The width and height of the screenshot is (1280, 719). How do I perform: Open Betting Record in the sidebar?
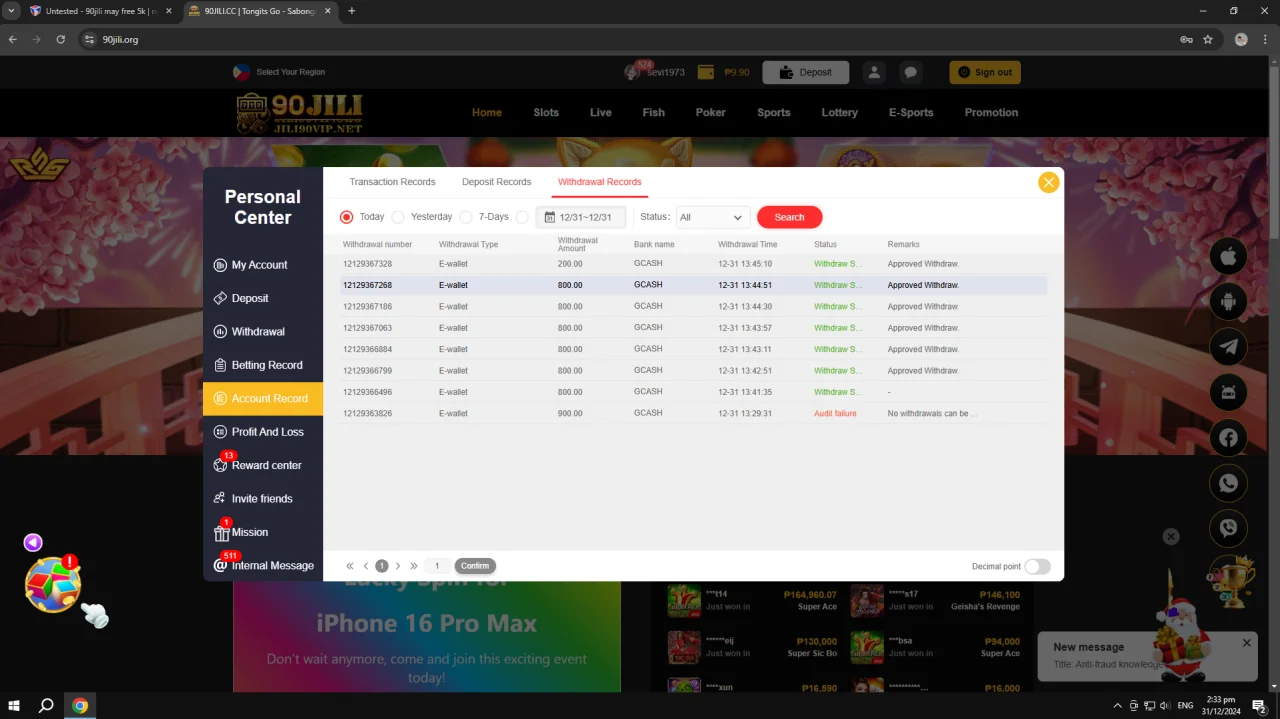[x=263, y=365]
